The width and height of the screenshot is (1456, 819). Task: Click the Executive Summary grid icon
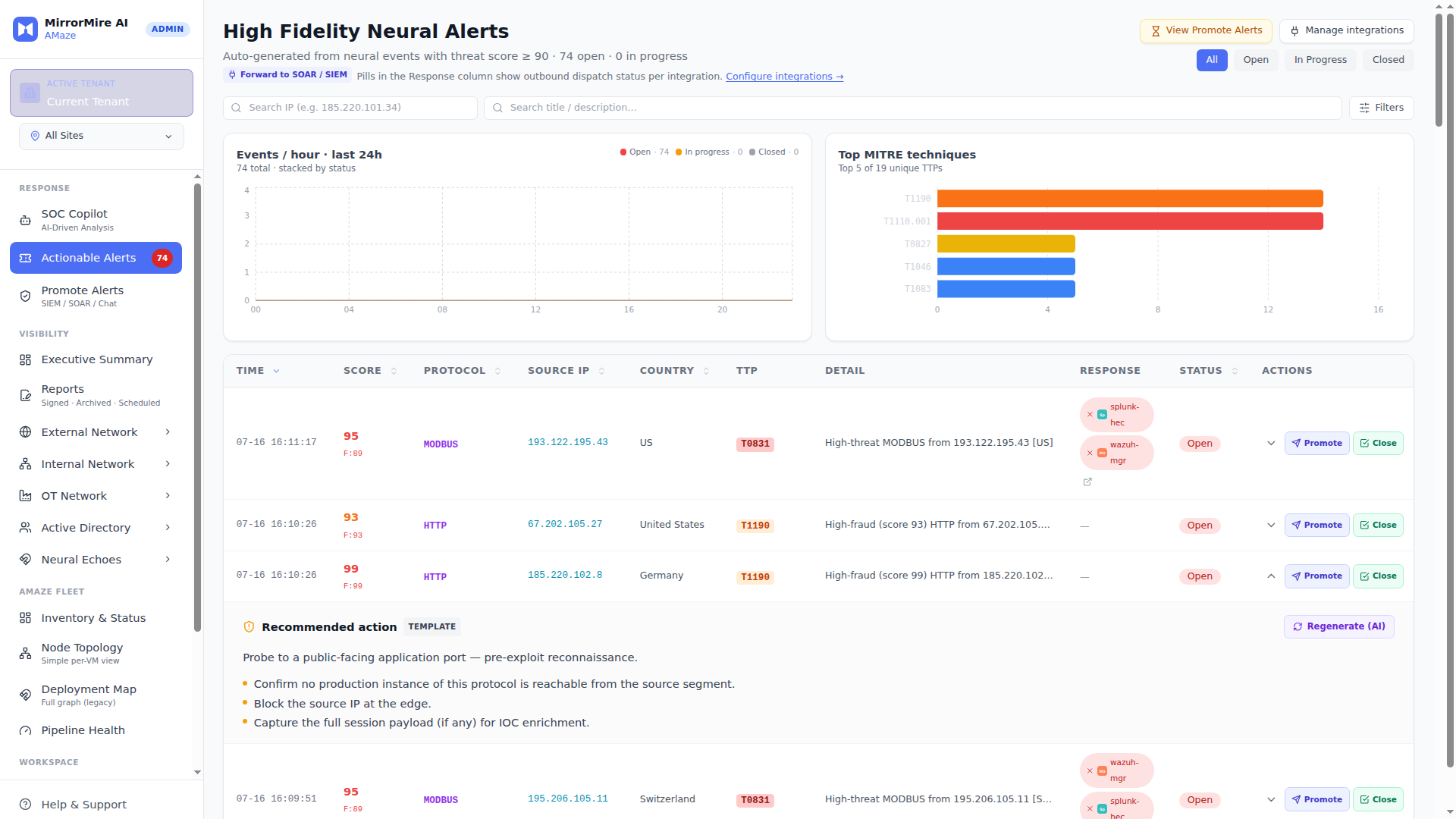25,359
